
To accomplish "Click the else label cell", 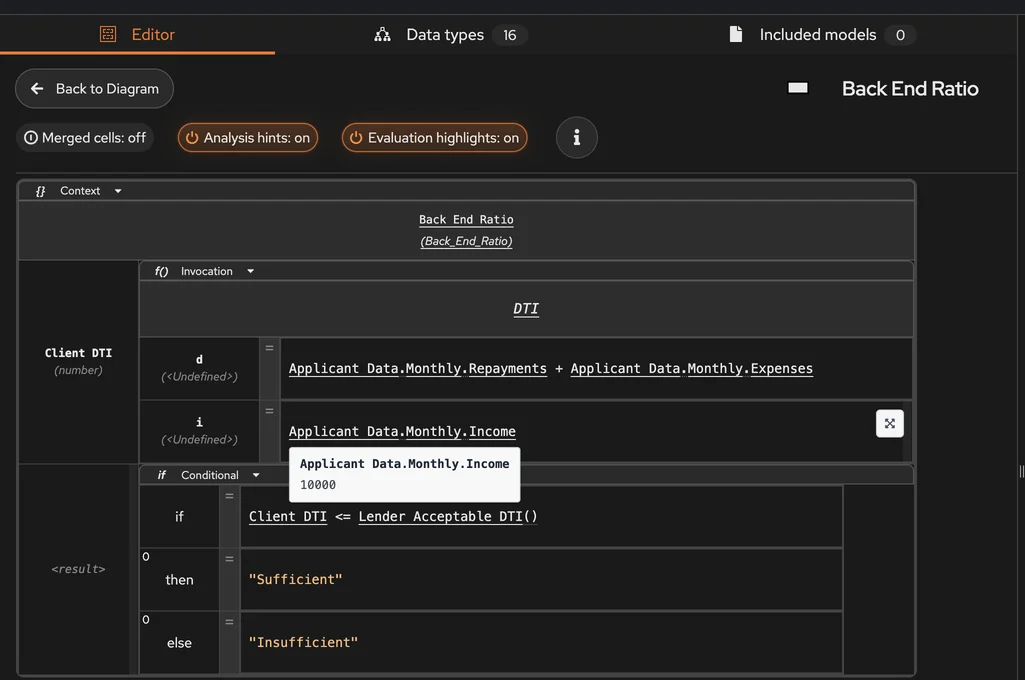I will 179,643.
